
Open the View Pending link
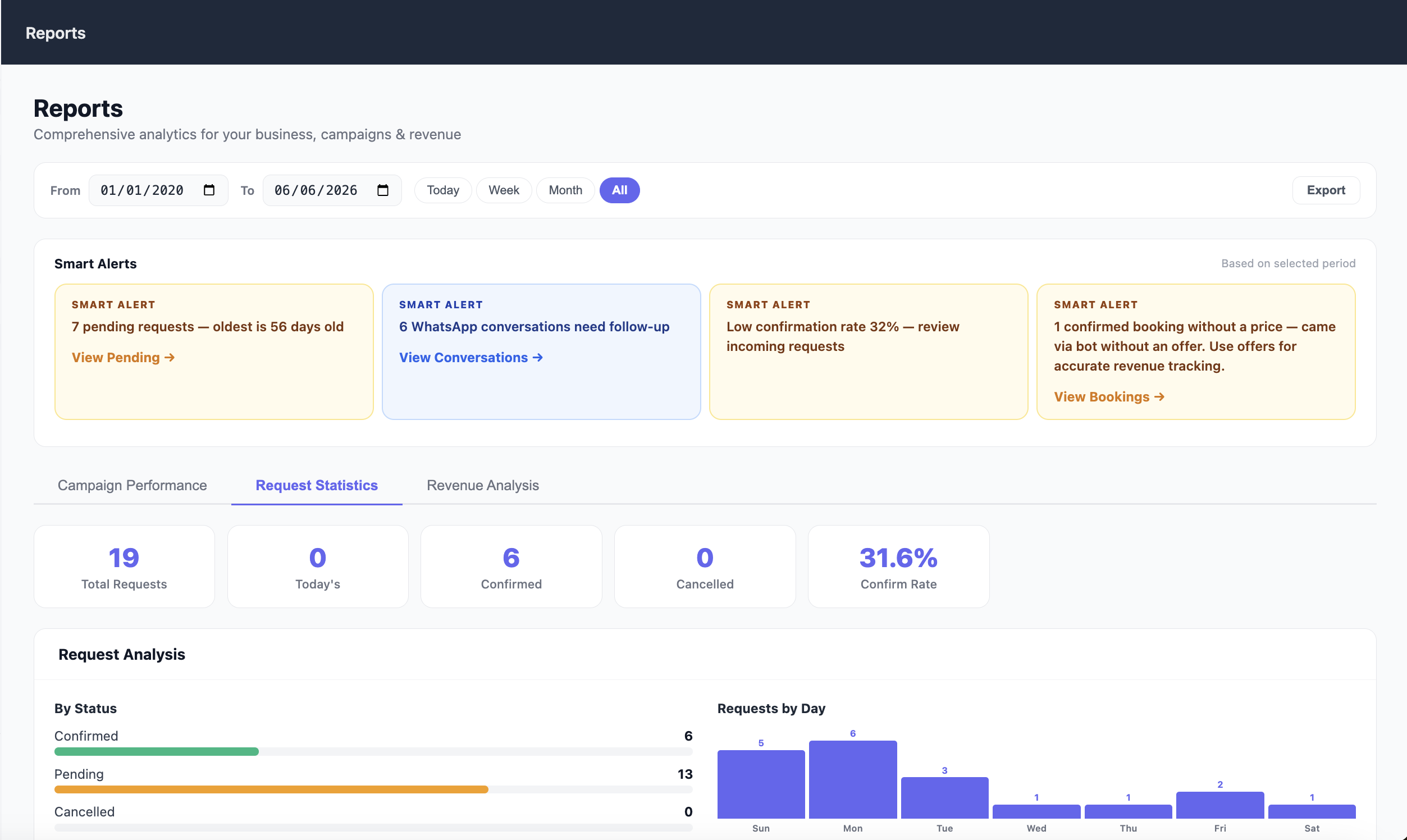point(123,358)
